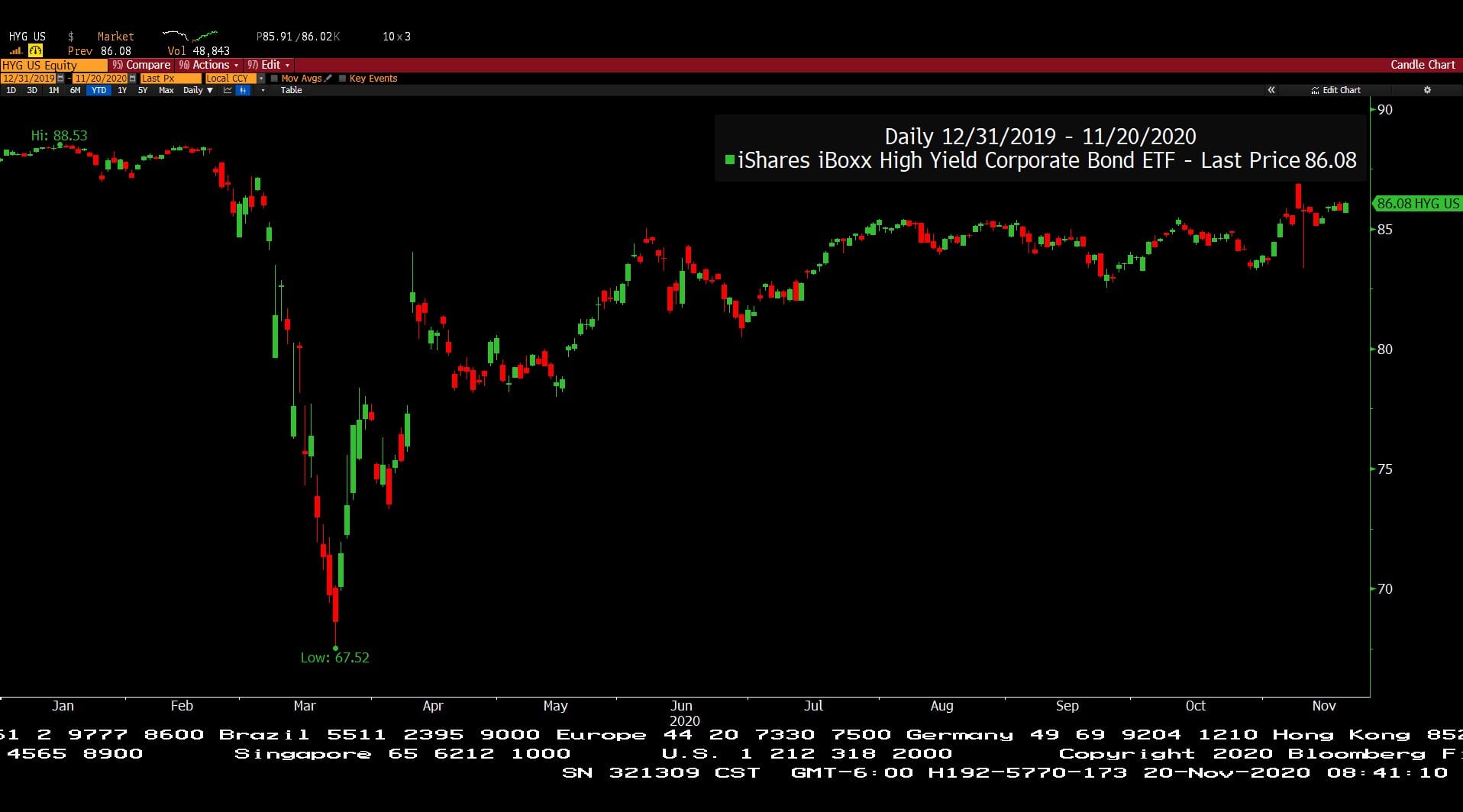Expand the Local CCY currency dropdown arrow
The height and width of the screenshot is (812, 1463).
(261, 79)
